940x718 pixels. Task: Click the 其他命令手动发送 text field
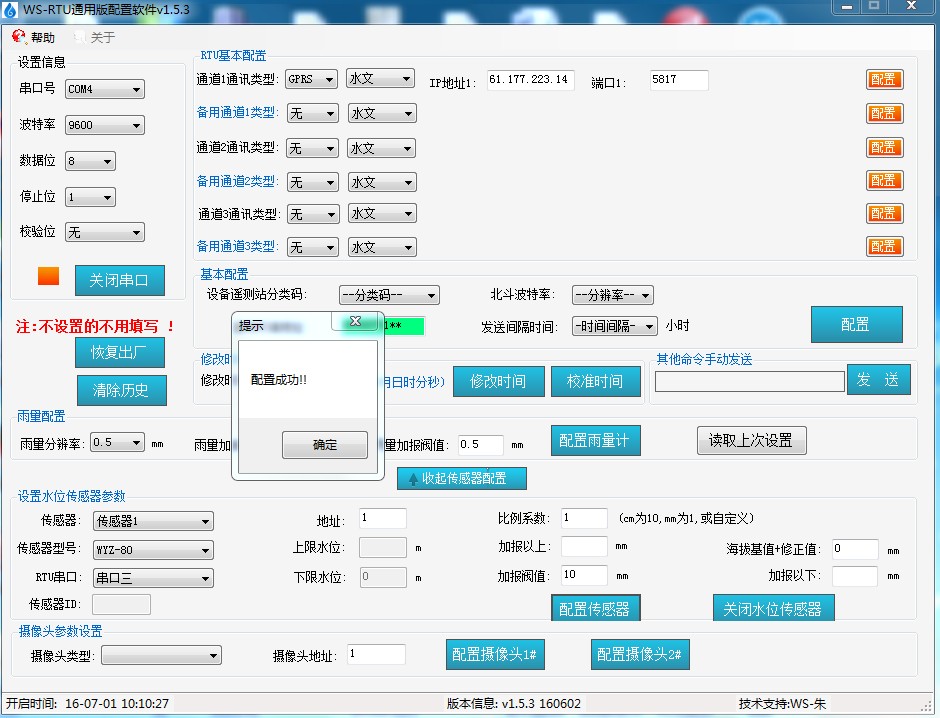pos(749,381)
